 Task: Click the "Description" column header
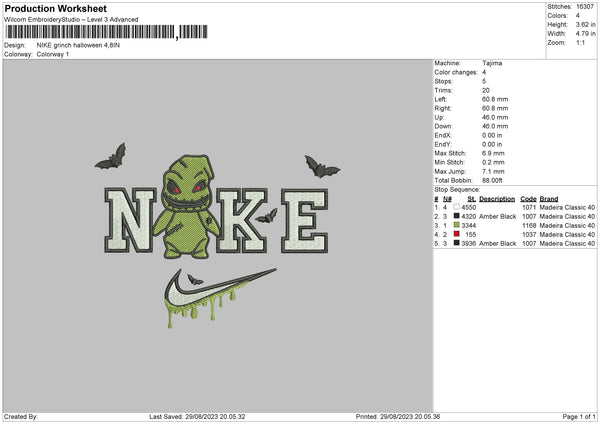[x=497, y=199]
